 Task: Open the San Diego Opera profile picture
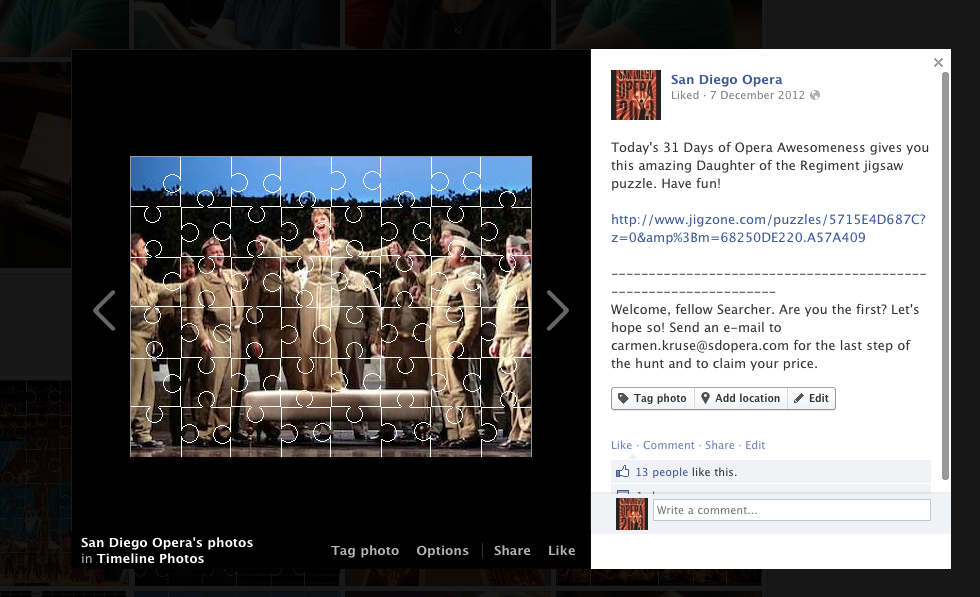tap(636, 95)
